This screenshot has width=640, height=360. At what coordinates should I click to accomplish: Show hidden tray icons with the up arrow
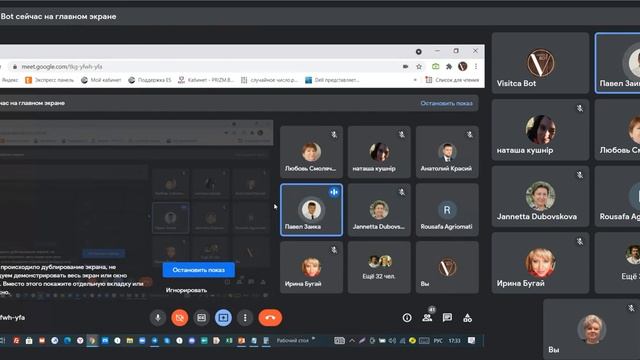click(x=352, y=341)
